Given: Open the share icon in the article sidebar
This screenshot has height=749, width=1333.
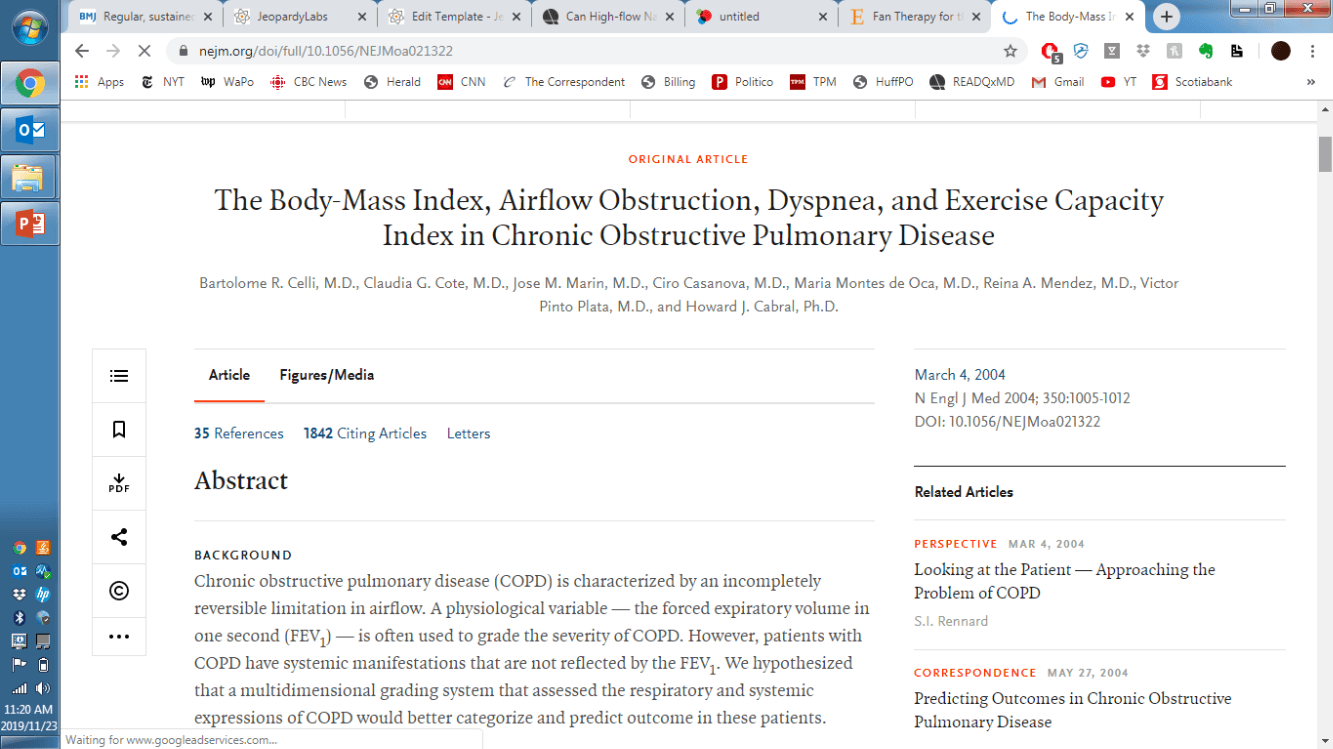Looking at the screenshot, I should coord(119,537).
